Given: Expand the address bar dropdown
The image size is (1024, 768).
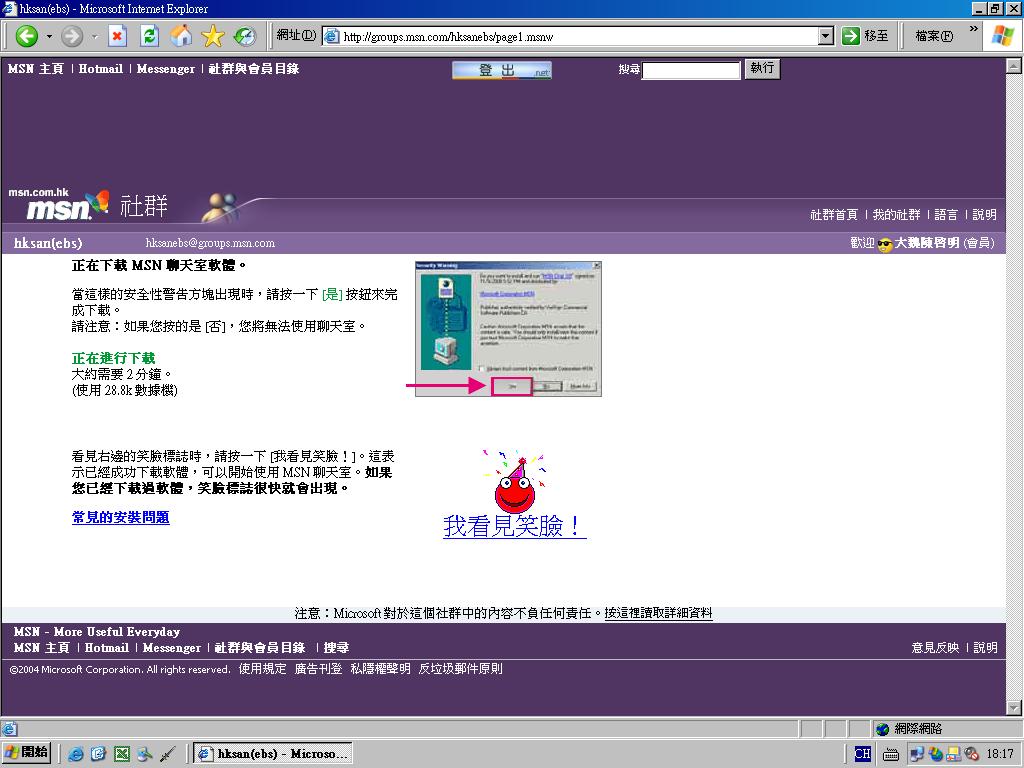Looking at the screenshot, I should coord(826,36).
